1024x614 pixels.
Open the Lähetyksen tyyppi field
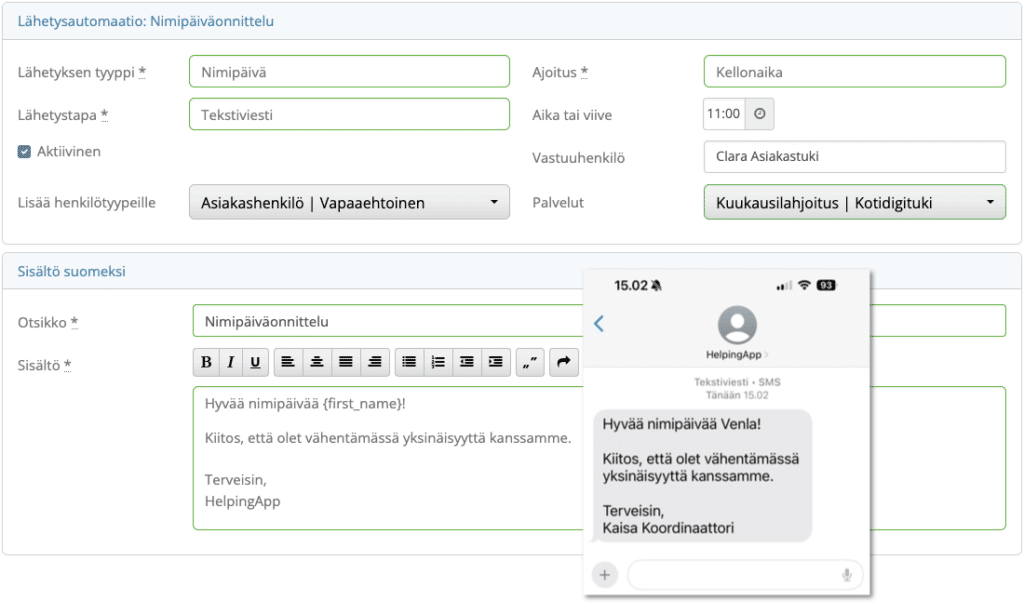(x=349, y=72)
